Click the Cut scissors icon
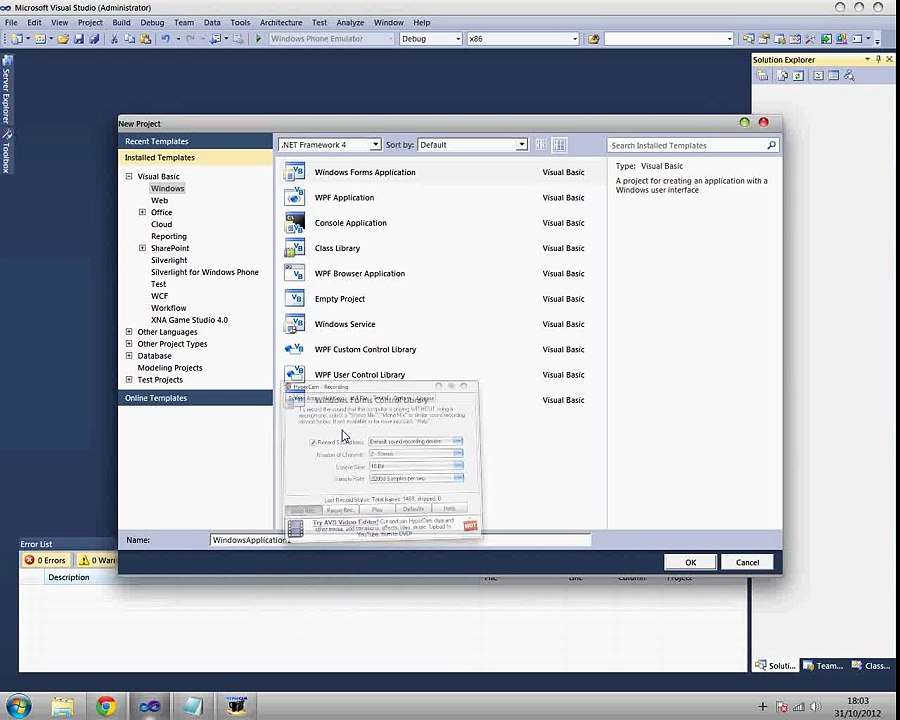The width and height of the screenshot is (900, 720). click(x=114, y=39)
